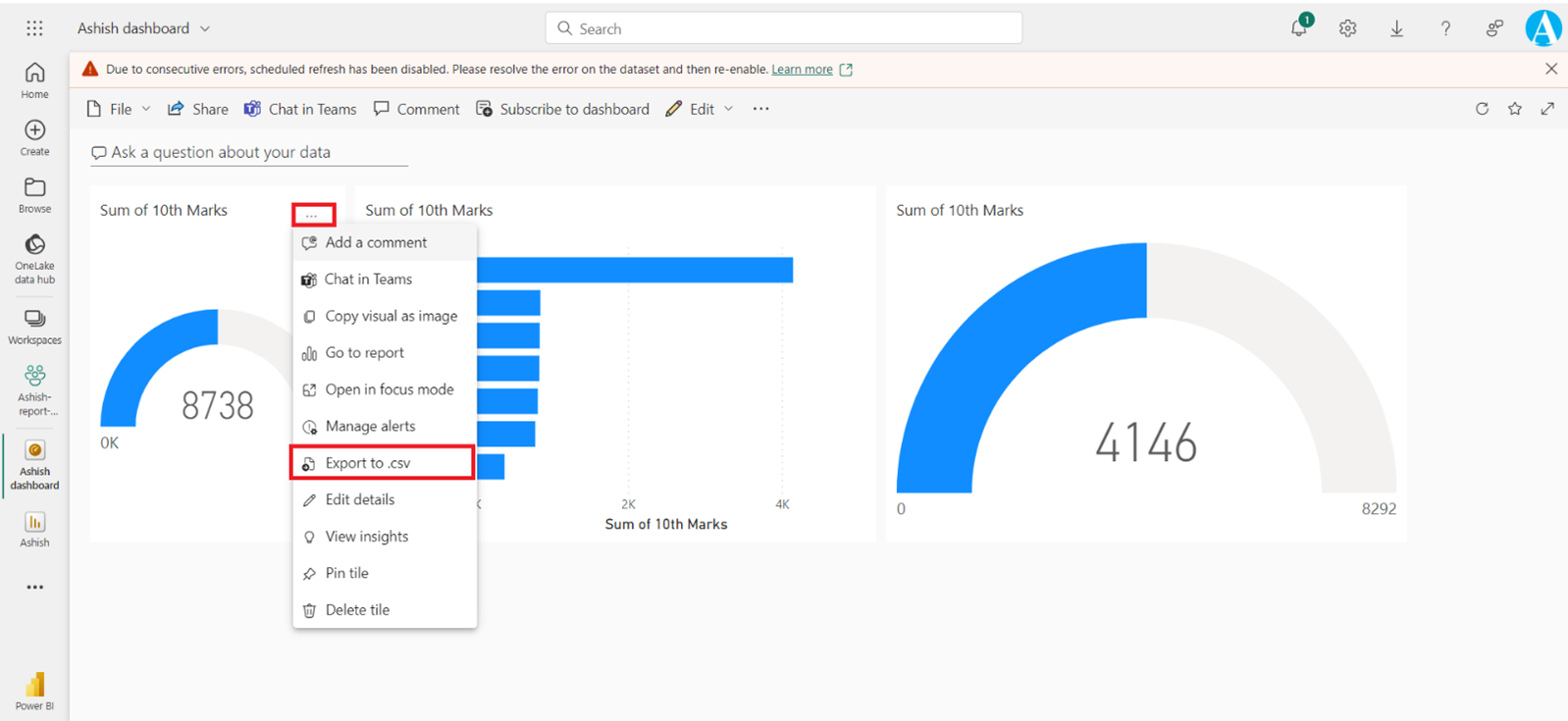Expand the Edit dropdown in toolbar
Viewport: 1568px width, 721px height.
728,109
